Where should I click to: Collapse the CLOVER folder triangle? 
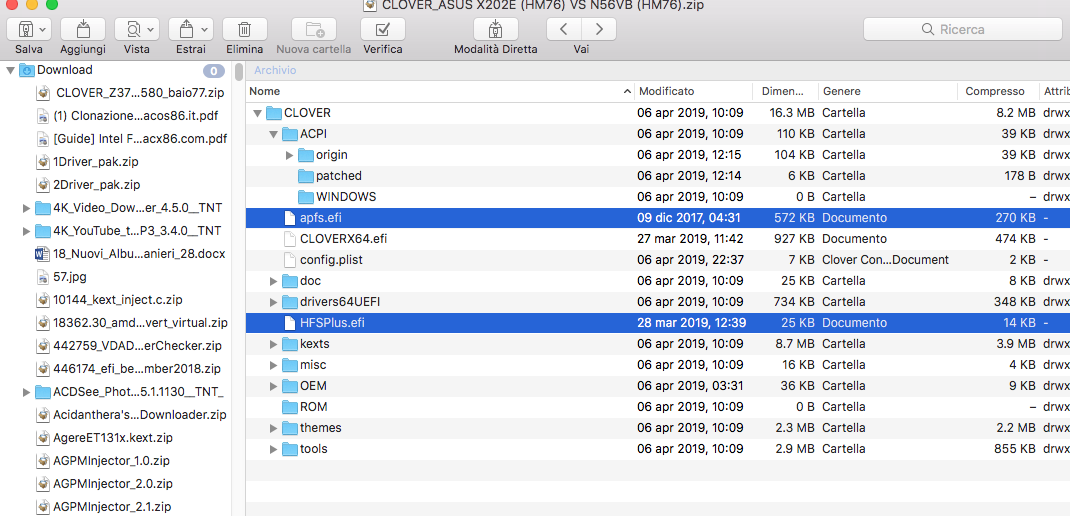click(257, 113)
